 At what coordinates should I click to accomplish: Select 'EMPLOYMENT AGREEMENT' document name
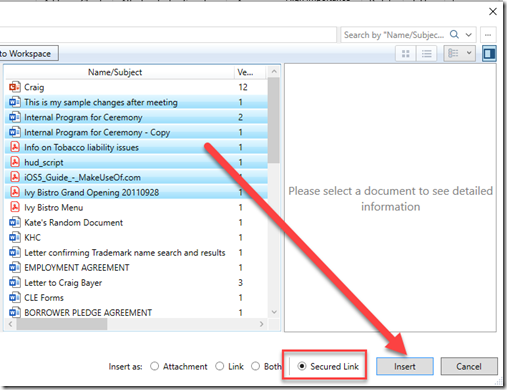(77, 268)
